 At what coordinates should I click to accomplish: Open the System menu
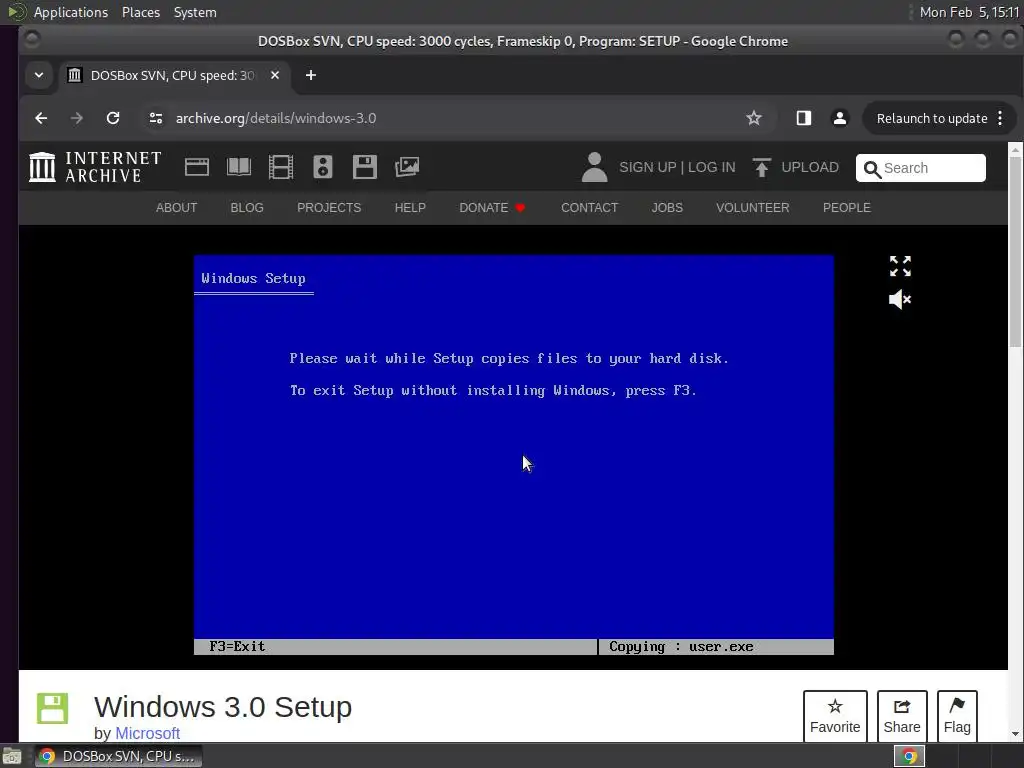195,12
